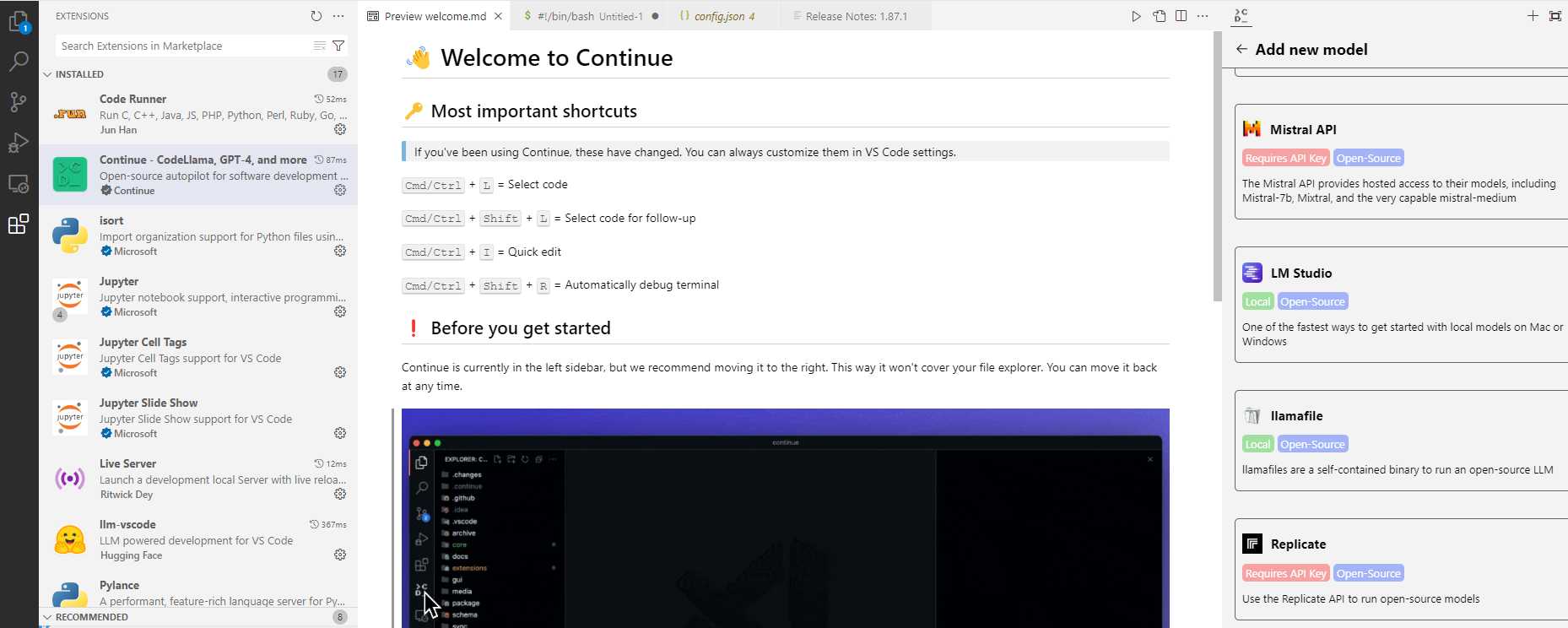
Task: Switch to Release Notes: 1.87.1 tab
Action: click(855, 16)
